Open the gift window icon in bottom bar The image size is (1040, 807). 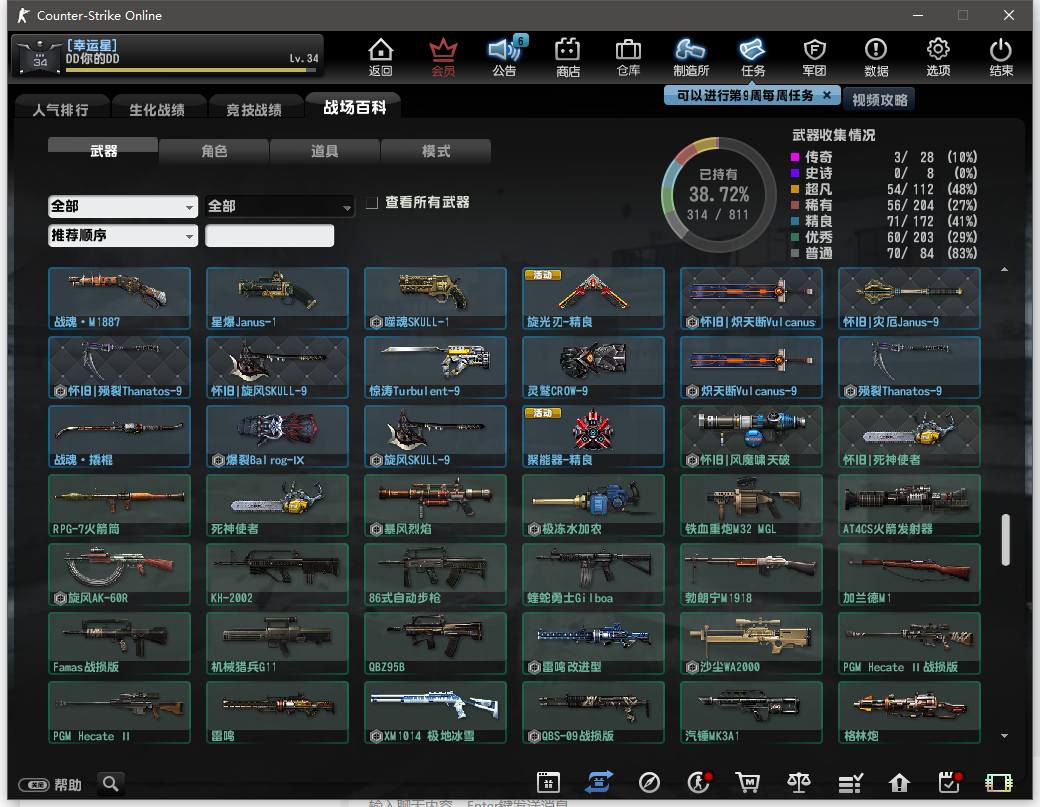click(549, 783)
